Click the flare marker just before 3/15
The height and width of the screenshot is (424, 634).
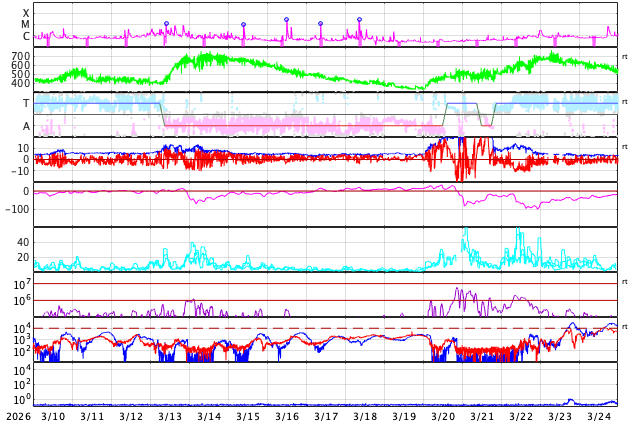click(x=243, y=25)
